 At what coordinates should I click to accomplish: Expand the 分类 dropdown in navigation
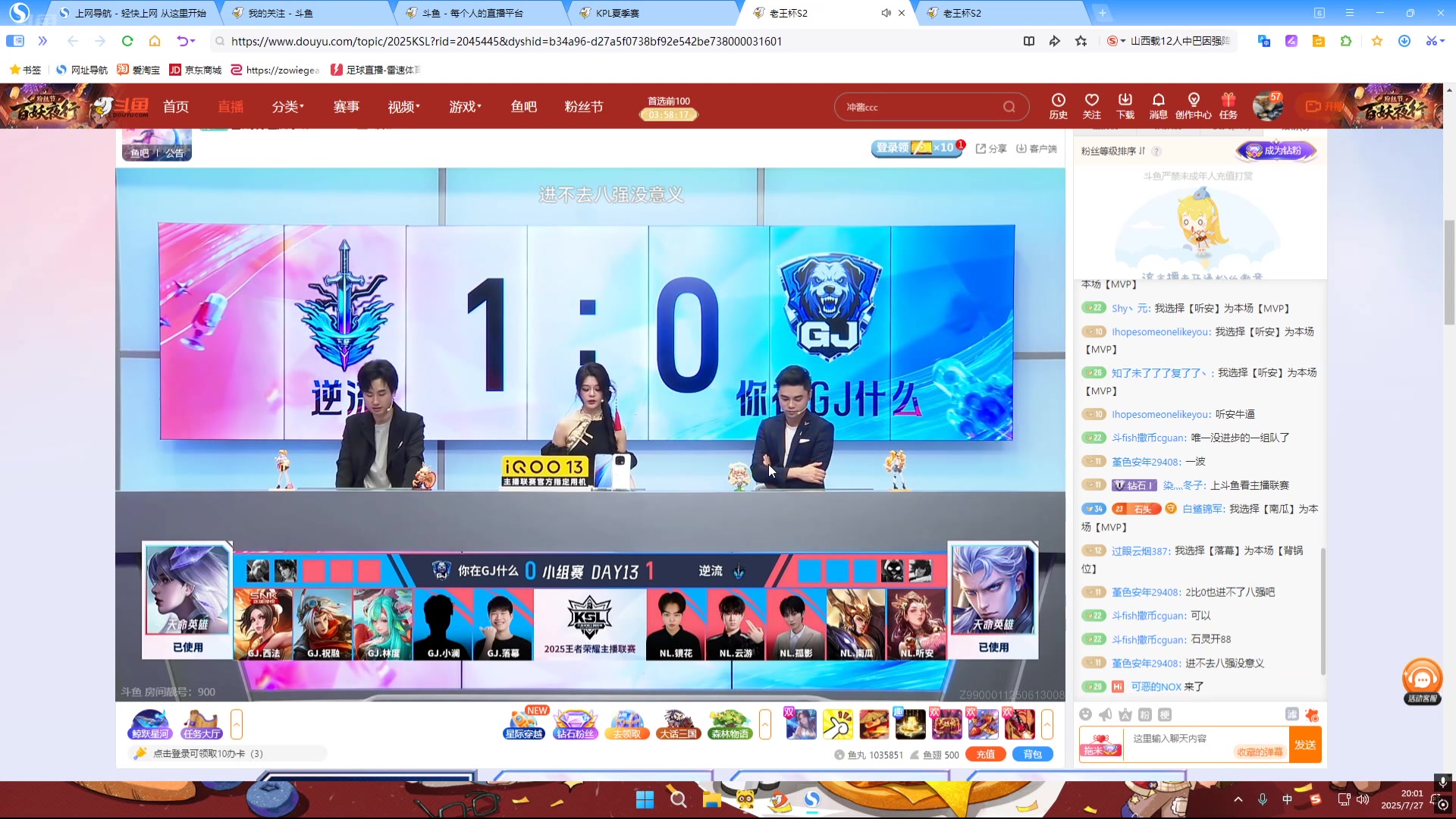point(288,107)
